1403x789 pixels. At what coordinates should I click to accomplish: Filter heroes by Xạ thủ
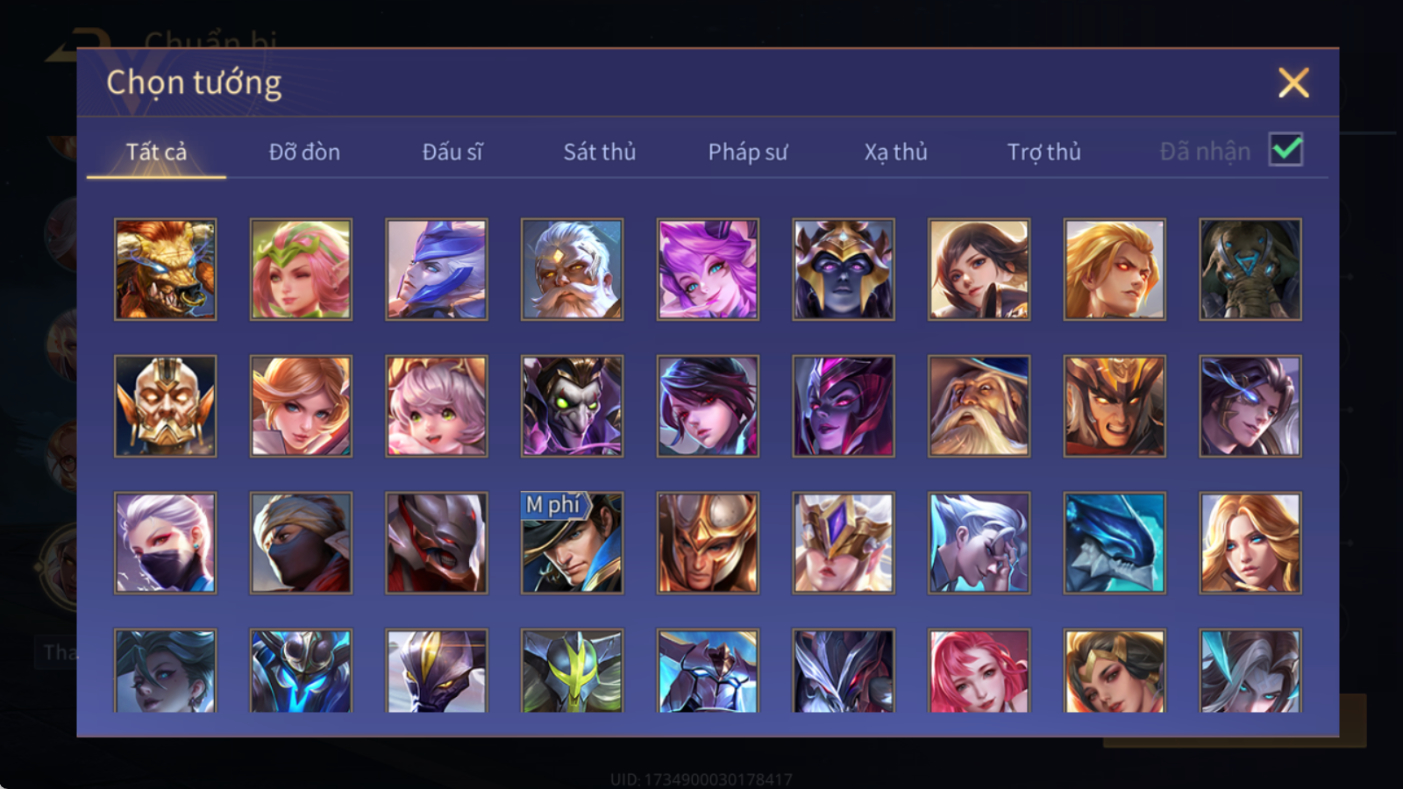[x=896, y=152]
